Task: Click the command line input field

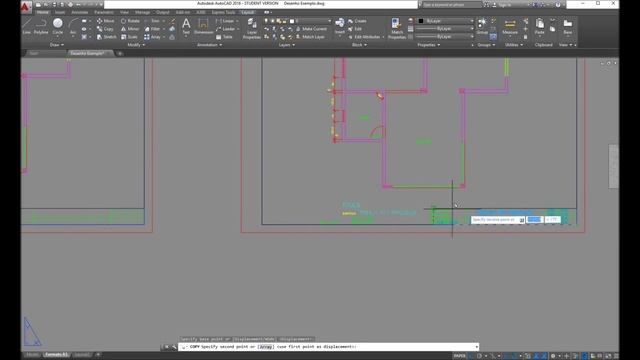Action: coord(329,347)
